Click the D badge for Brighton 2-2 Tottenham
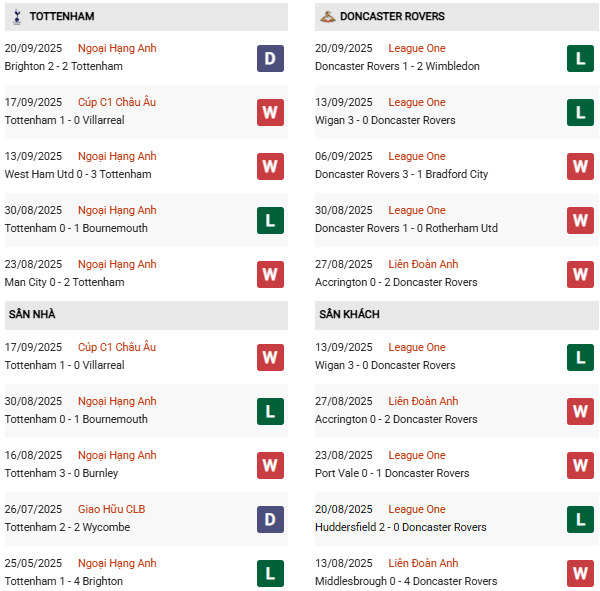The image size is (600, 591). [x=270, y=58]
